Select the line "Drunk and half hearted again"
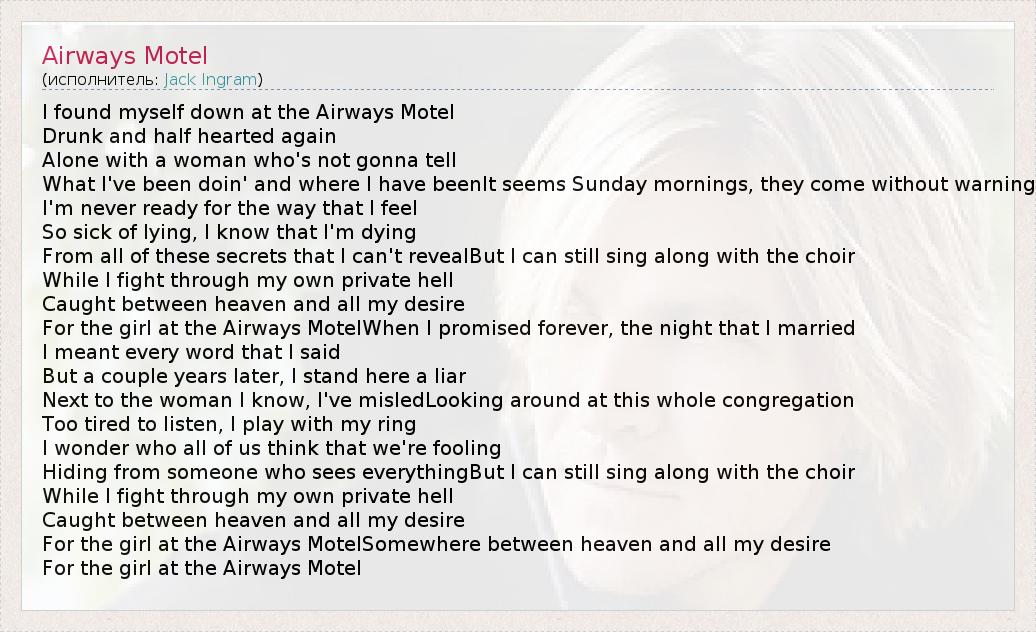1036x632 pixels. tap(189, 136)
